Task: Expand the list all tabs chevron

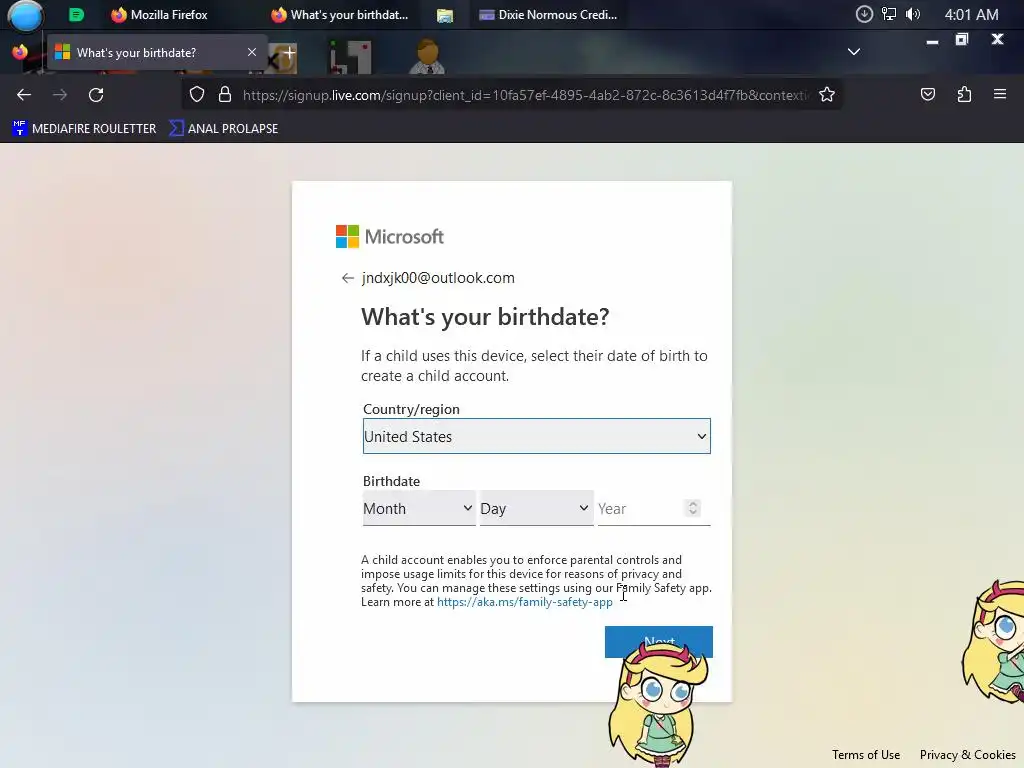Action: [x=854, y=52]
